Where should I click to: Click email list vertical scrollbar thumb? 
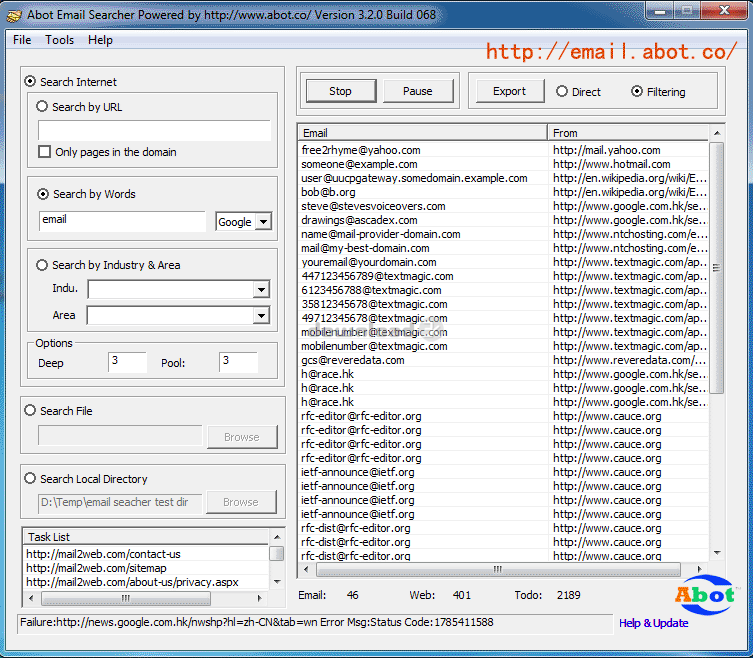point(717,268)
